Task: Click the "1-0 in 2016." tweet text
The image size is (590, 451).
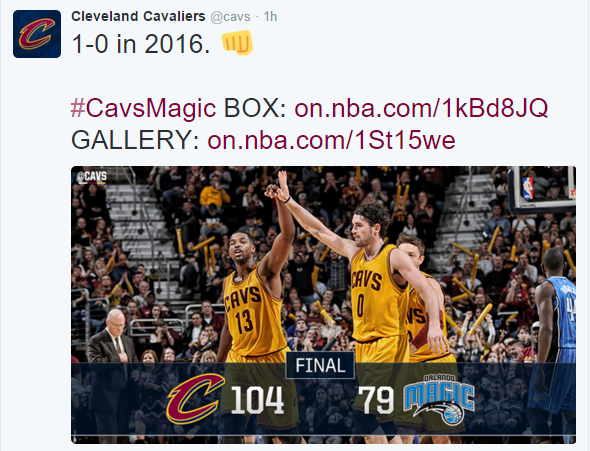Action: pyautogui.click(x=141, y=44)
